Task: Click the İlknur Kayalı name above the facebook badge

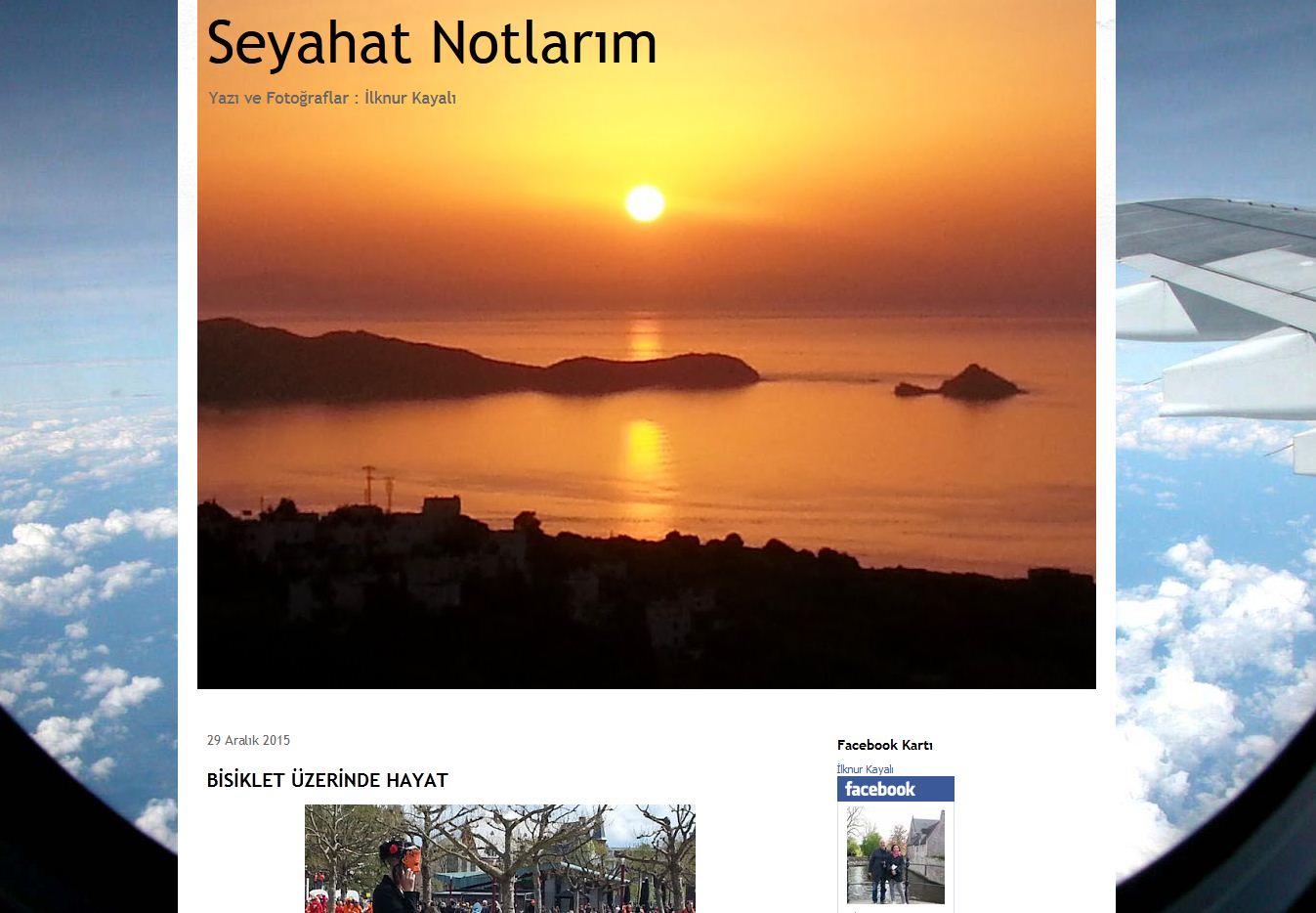Action: [x=864, y=769]
